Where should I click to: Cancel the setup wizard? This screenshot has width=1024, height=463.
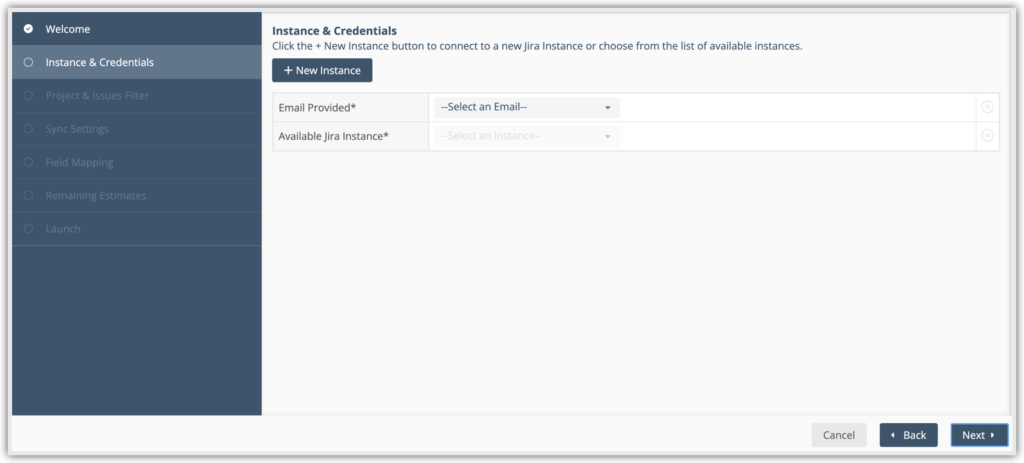pyautogui.click(x=838, y=435)
